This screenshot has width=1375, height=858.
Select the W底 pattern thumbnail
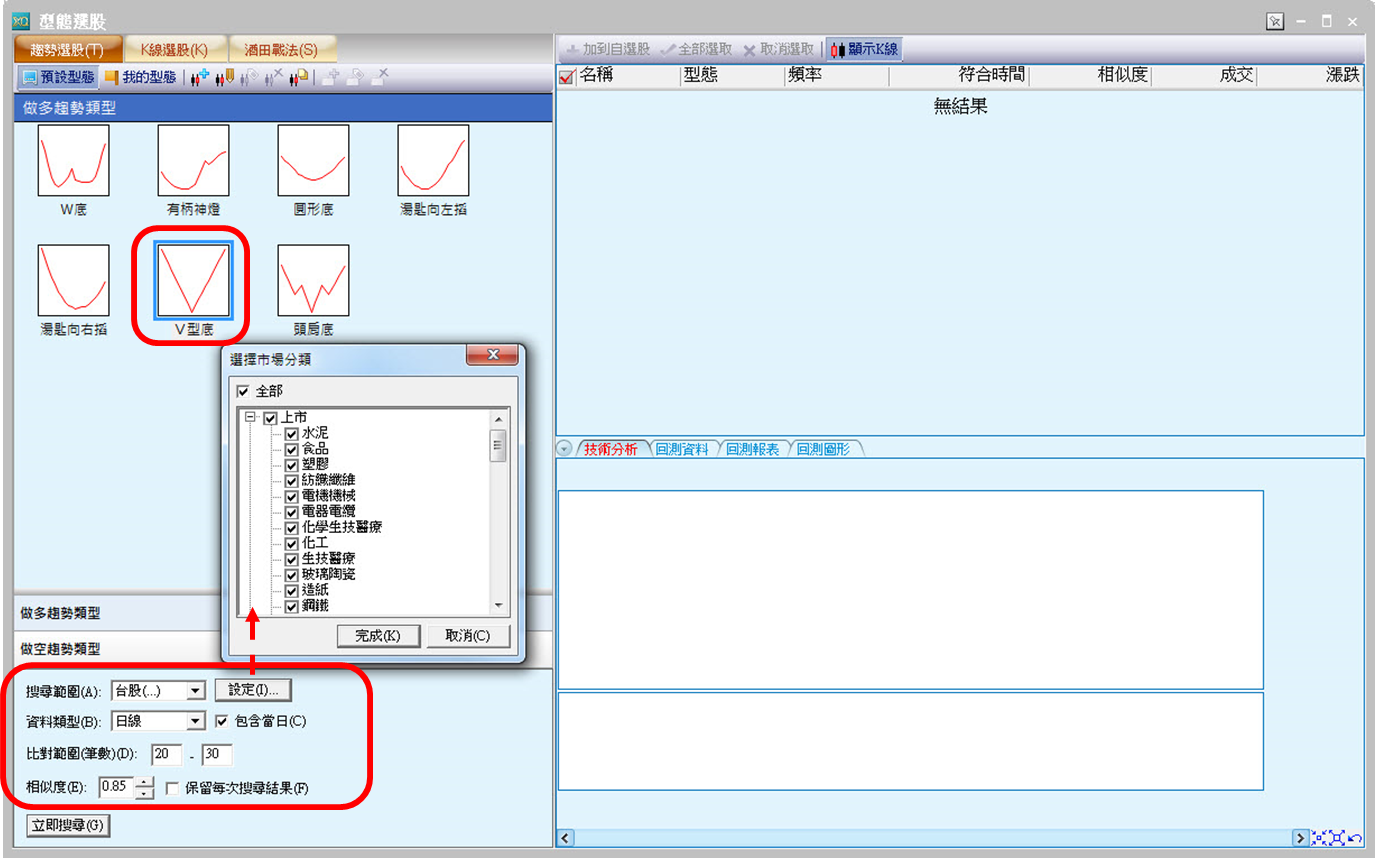[x=73, y=161]
